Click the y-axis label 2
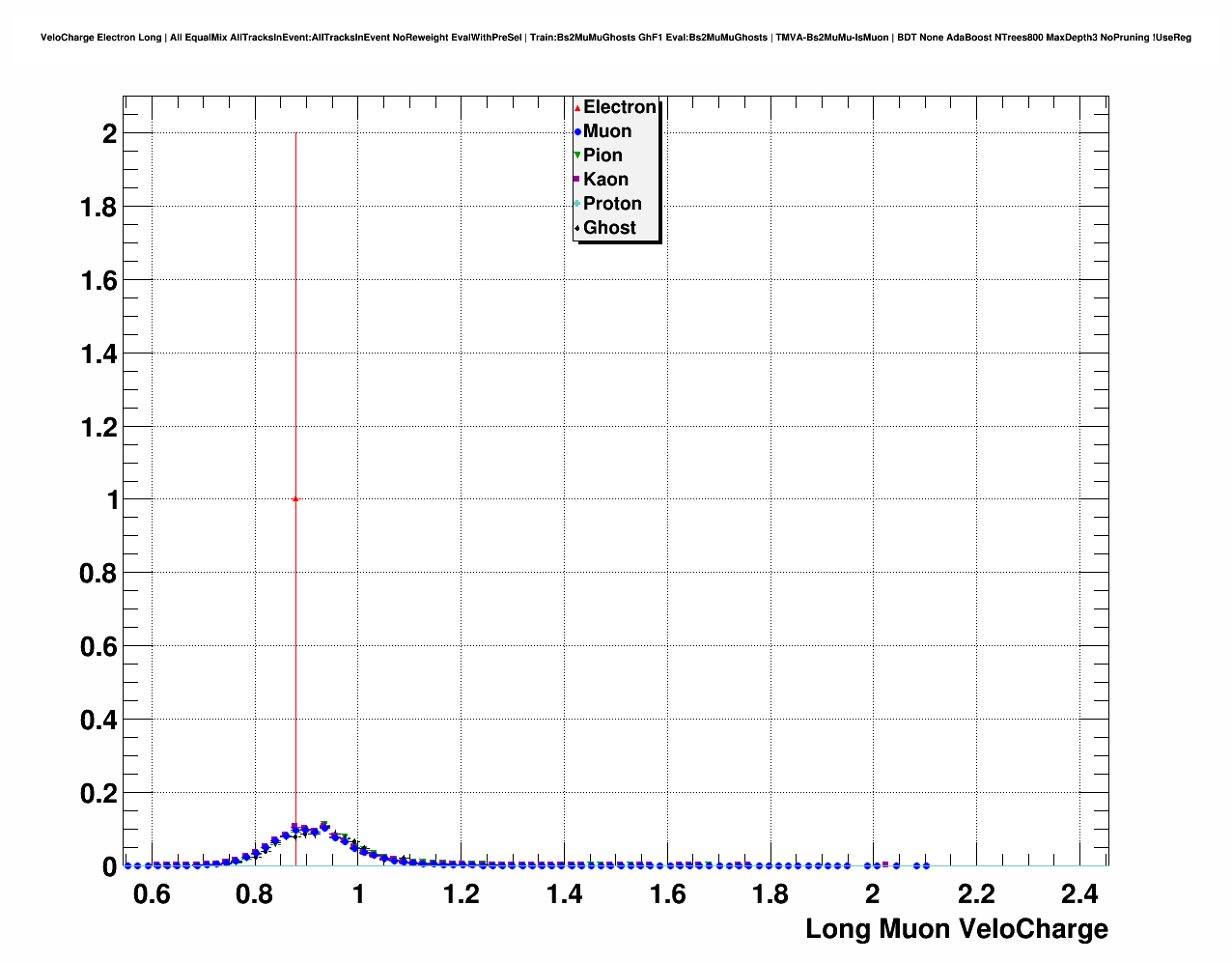 point(109,134)
